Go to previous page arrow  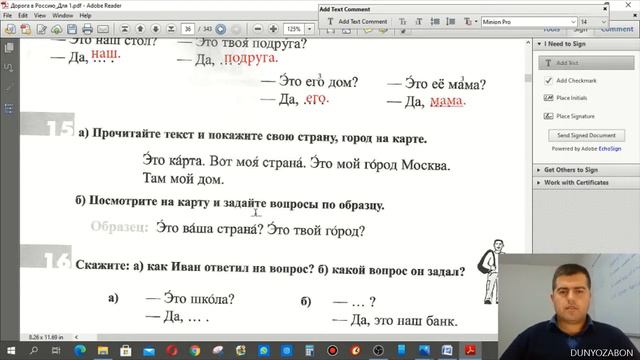coord(140,29)
